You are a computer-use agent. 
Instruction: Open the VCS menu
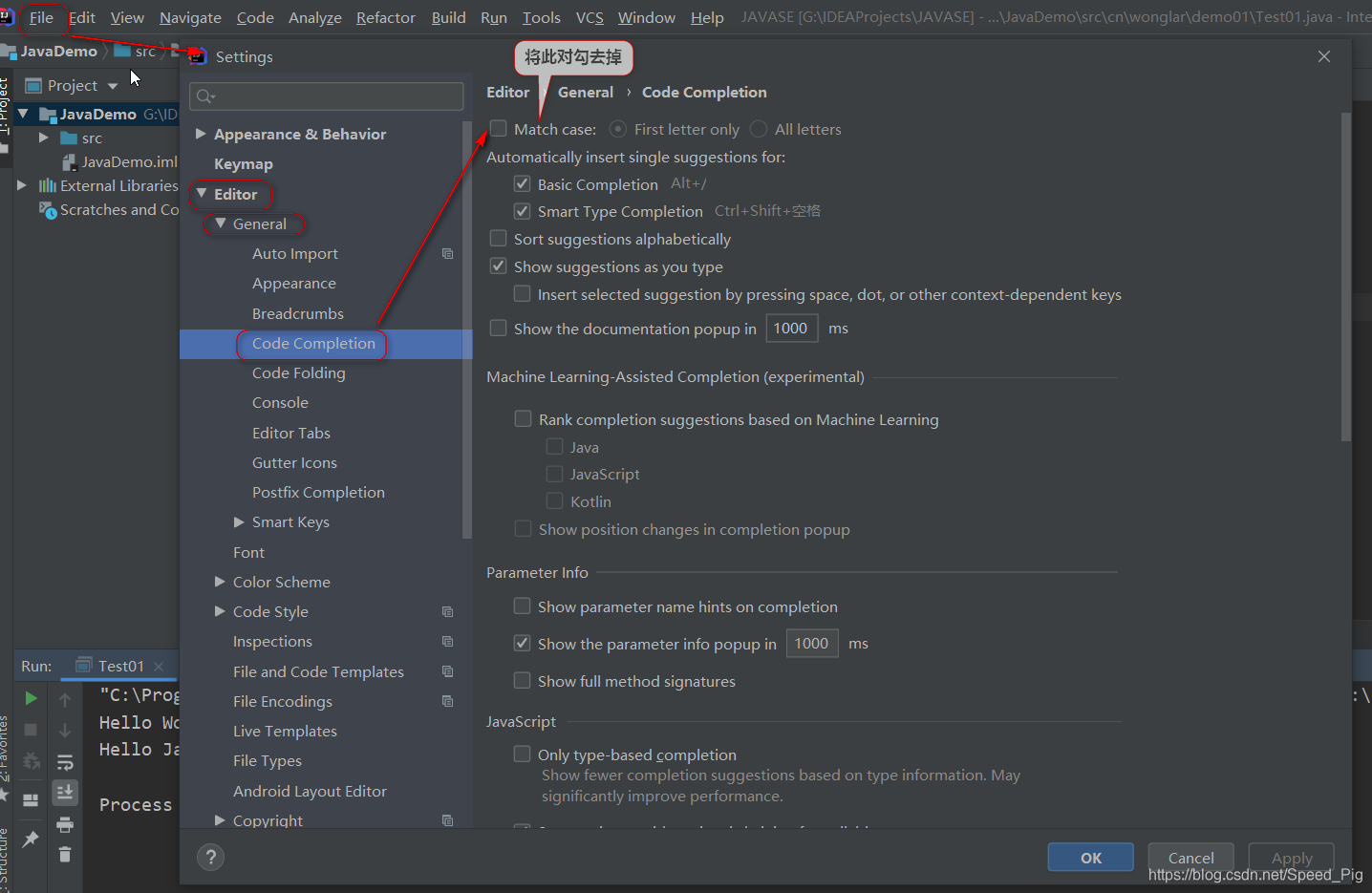[590, 17]
